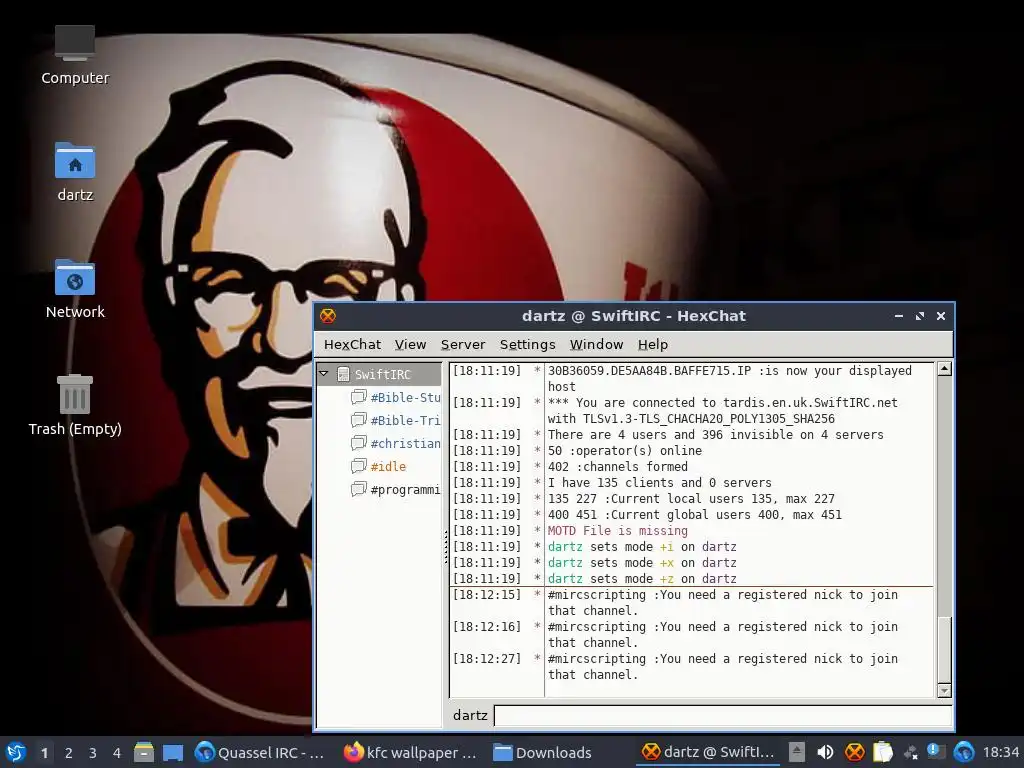Click the Quassel tray icon
Image resolution: width=1024 pixels, height=768 pixels.
pyautogui.click(x=963, y=752)
